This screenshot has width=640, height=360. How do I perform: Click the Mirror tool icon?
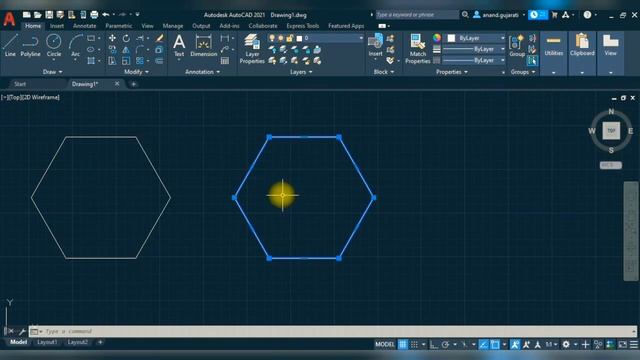click(126, 50)
